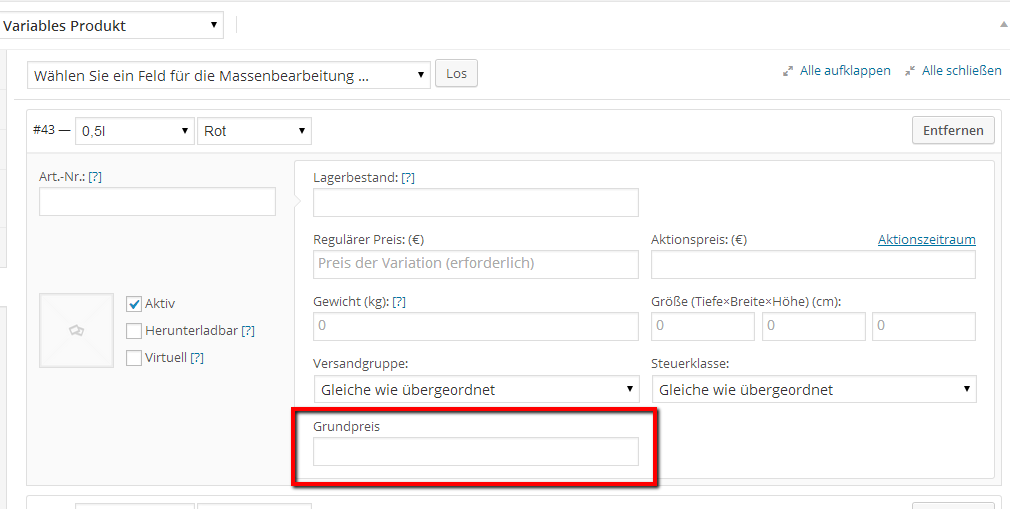
Task: Open the Versandgruppe dropdown
Action: tap(476, 389)
